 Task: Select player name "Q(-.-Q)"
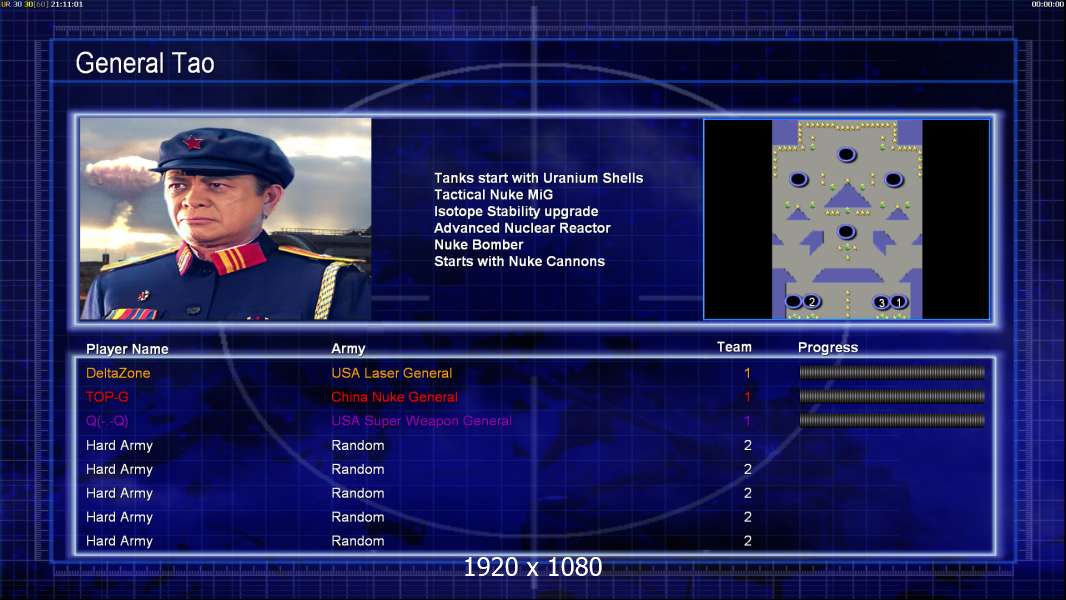(107, 421)
